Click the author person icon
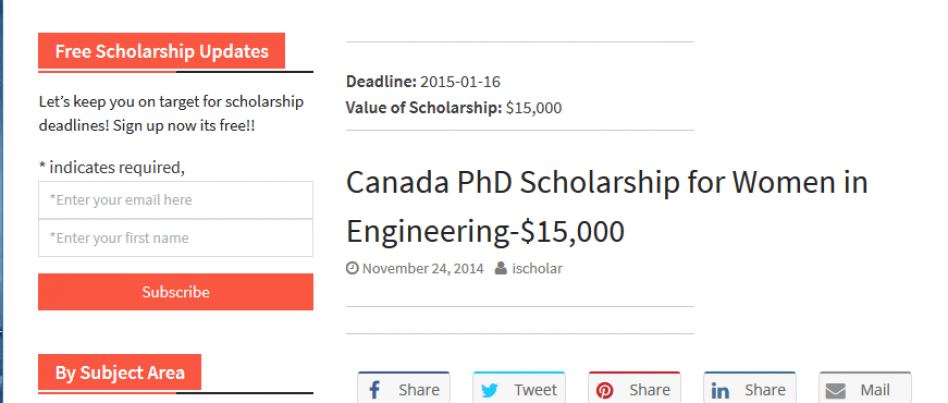This screenshot has width=948, height=403. [501, 268]
